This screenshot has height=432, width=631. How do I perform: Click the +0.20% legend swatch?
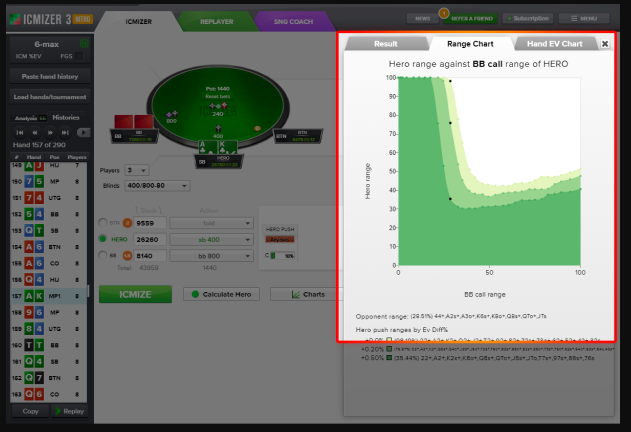[x=389, y=349]
